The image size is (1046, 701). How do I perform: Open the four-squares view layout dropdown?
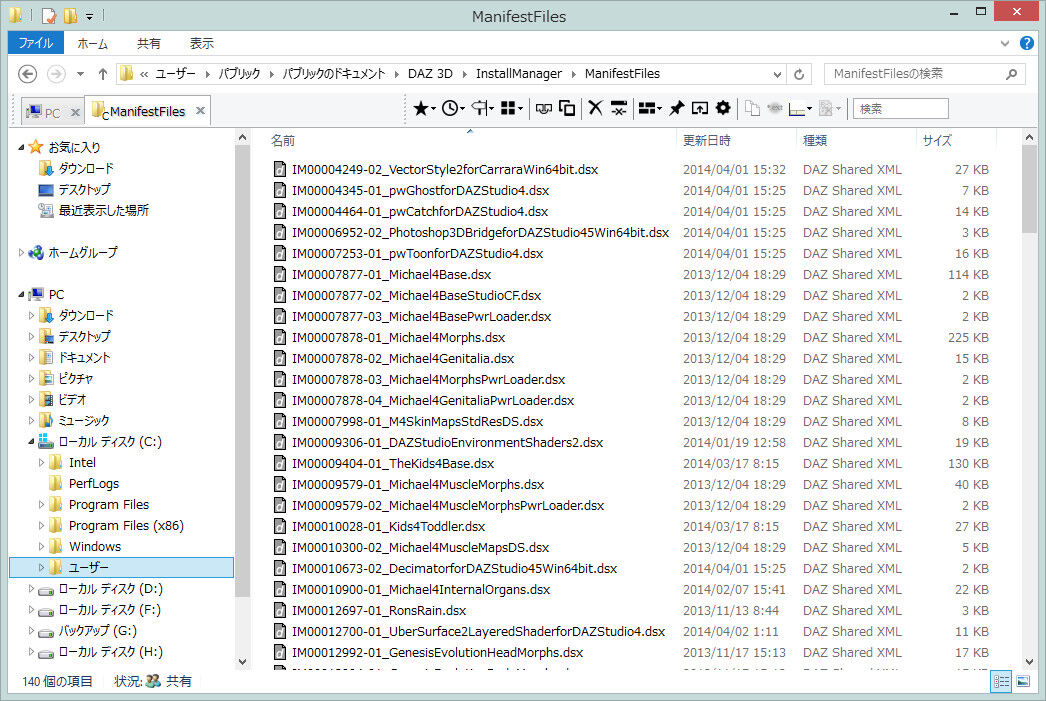point(512,108)
